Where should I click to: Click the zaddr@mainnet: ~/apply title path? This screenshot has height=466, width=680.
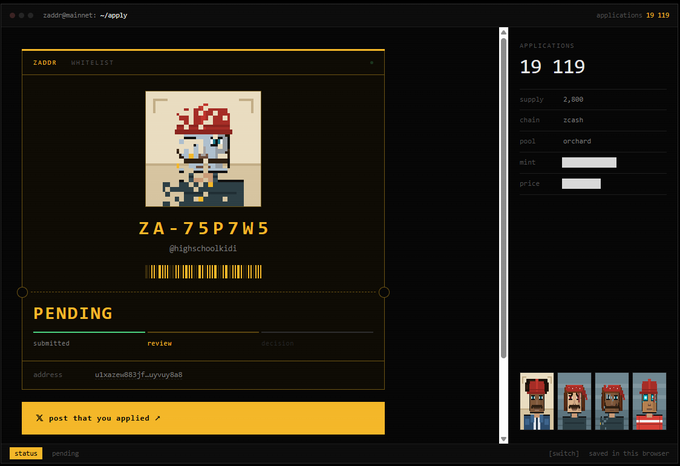[85, 15]
